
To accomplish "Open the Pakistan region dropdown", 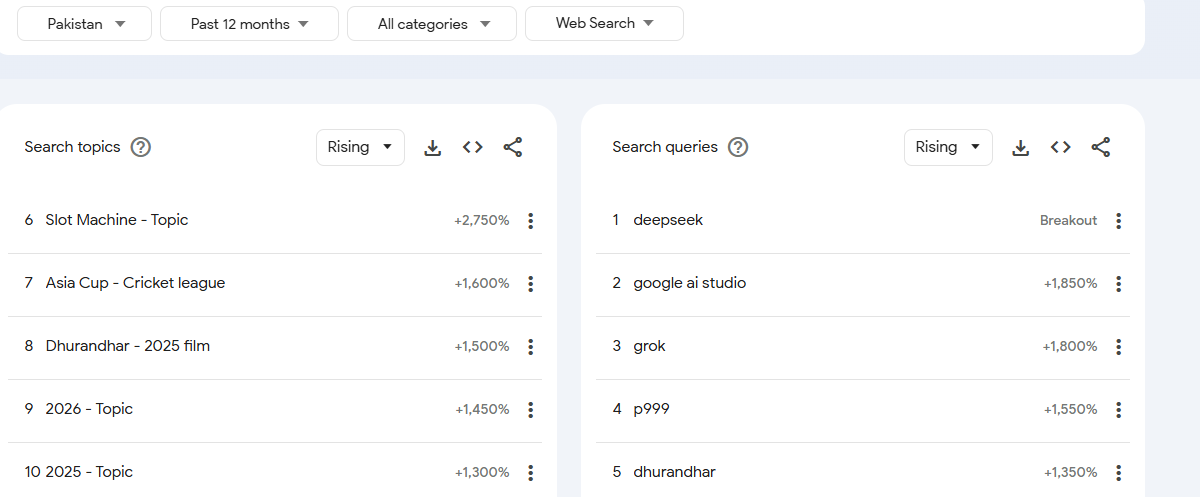I will 85,24.
